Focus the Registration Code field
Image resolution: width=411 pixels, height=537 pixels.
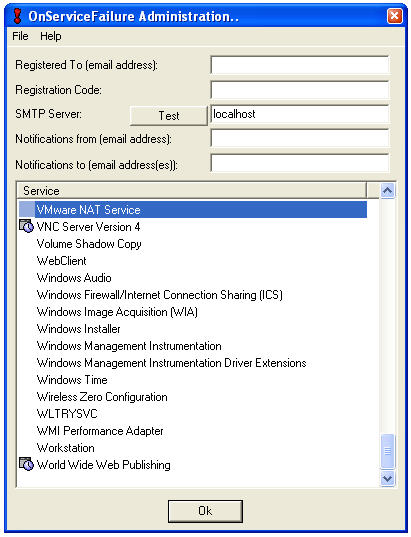pyautogui.click(x=300, y=90)
